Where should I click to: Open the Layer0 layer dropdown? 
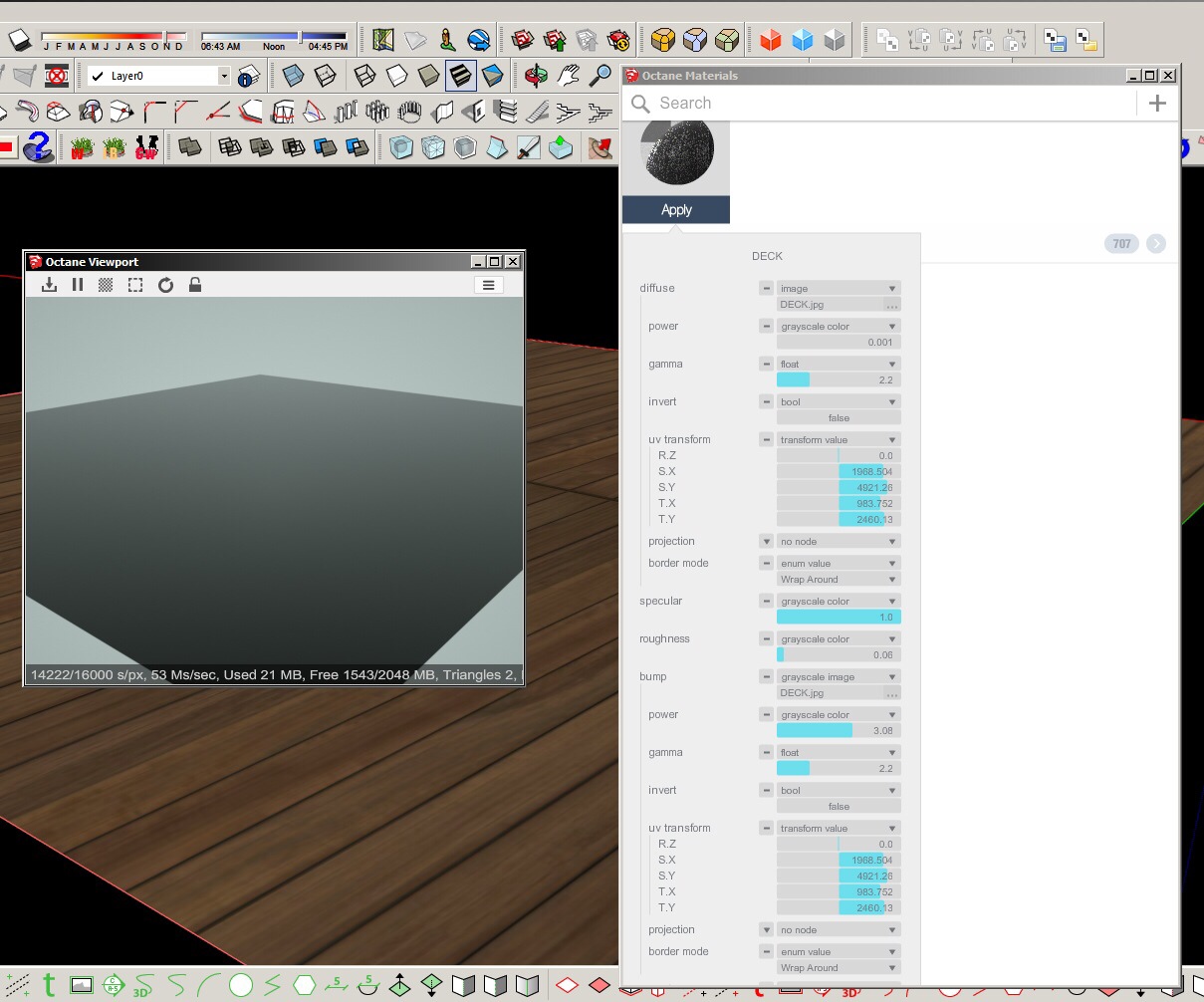pyautogui.click(x=224, y=76)
